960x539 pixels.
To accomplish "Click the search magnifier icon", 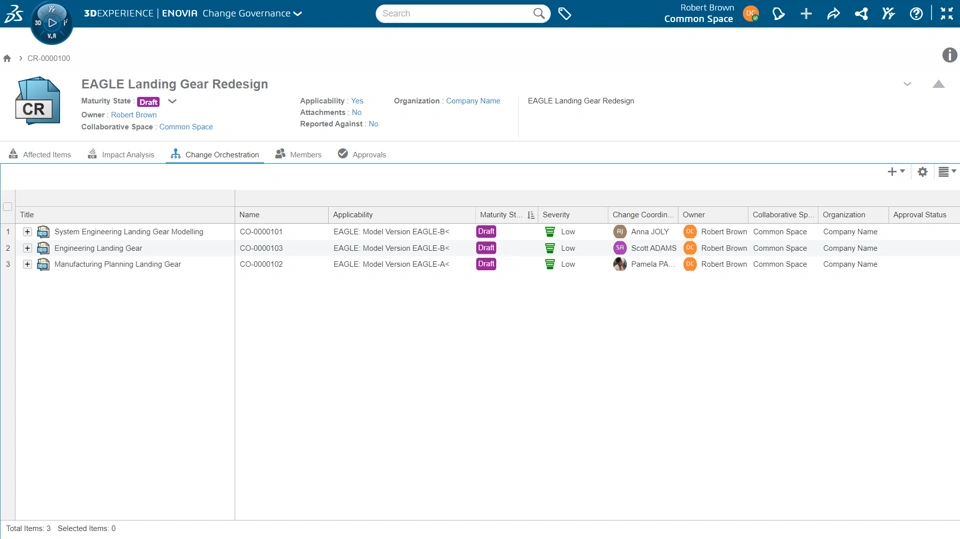I will (539, 13).
